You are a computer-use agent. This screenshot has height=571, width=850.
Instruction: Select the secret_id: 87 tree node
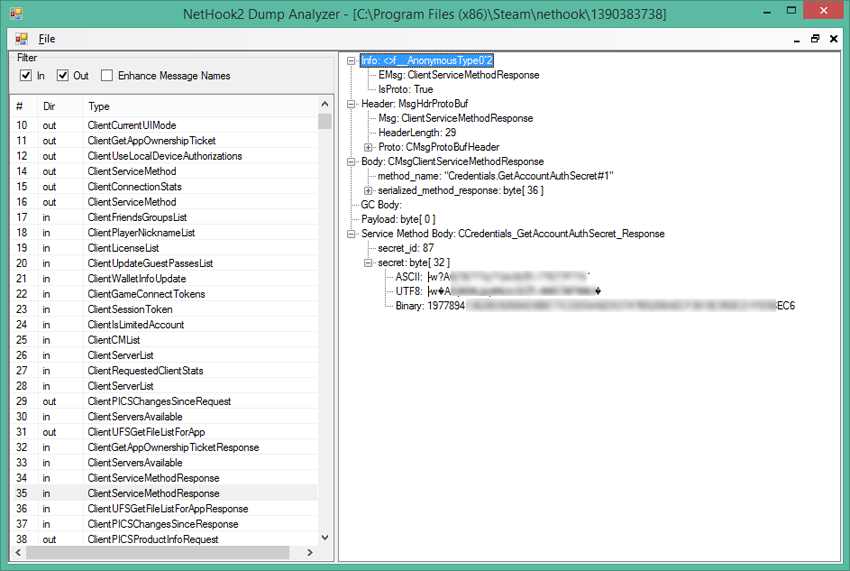coord(405,248)
